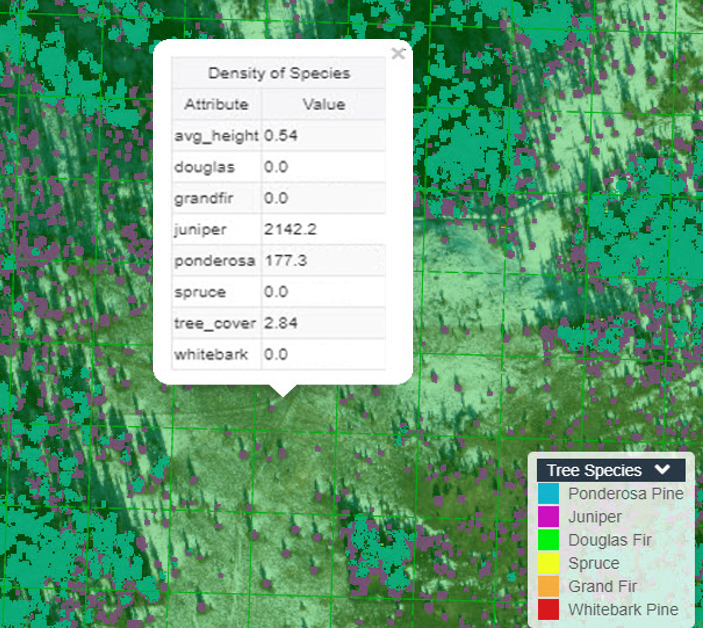The image size is (703, 628).
Task: Select the Ponderosa Pine cyan swatch
Action: [x=548, y=494]
